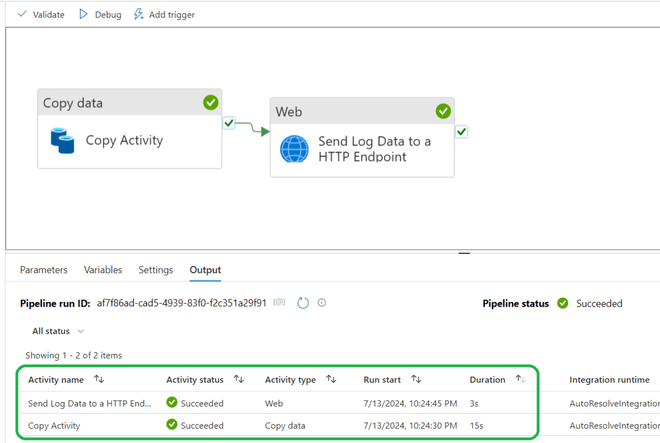Click the Web activity globe icon
660x443 pixels.
(x=295, y=149)
